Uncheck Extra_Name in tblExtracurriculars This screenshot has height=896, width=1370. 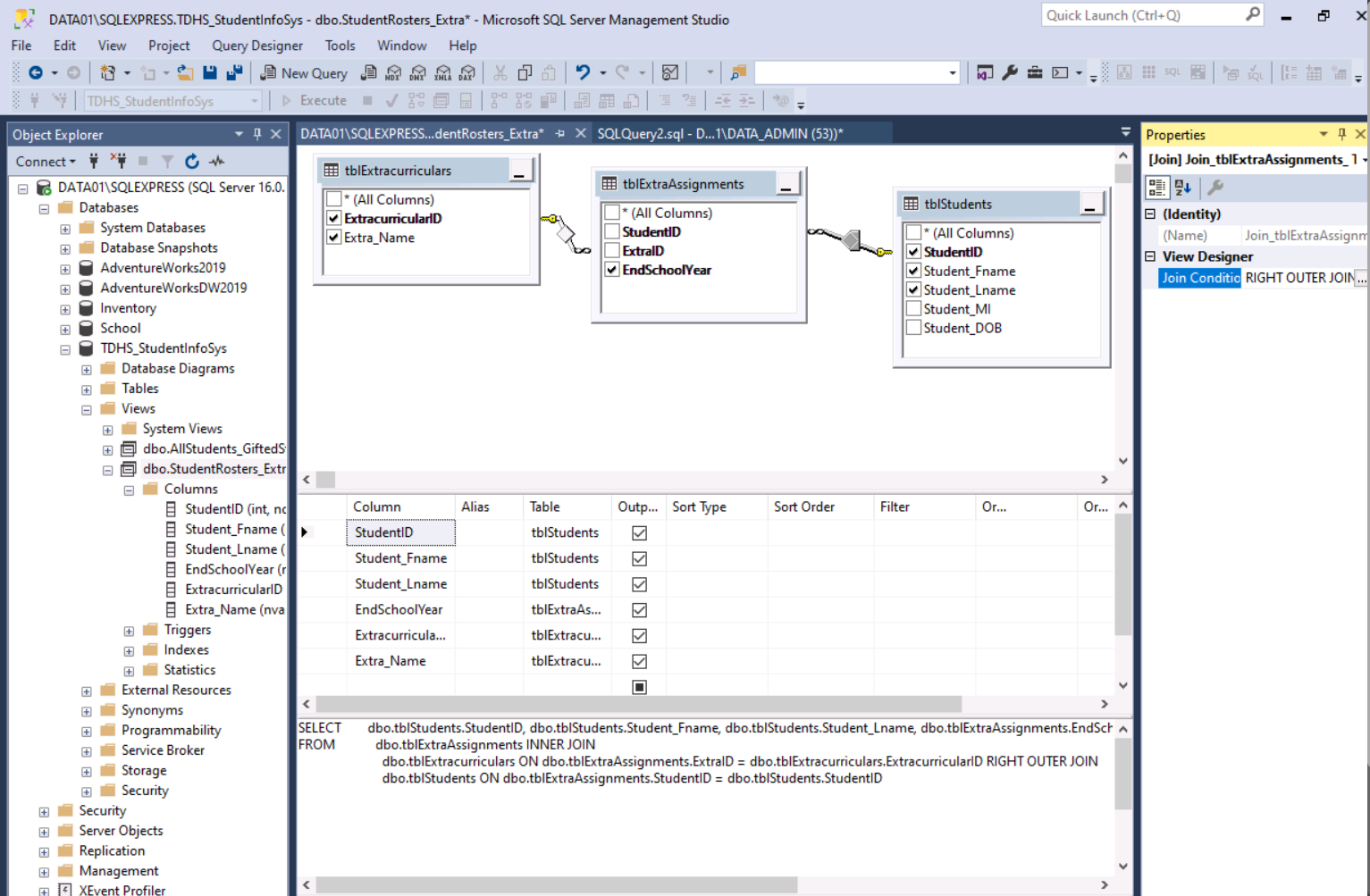pos(334,238)
